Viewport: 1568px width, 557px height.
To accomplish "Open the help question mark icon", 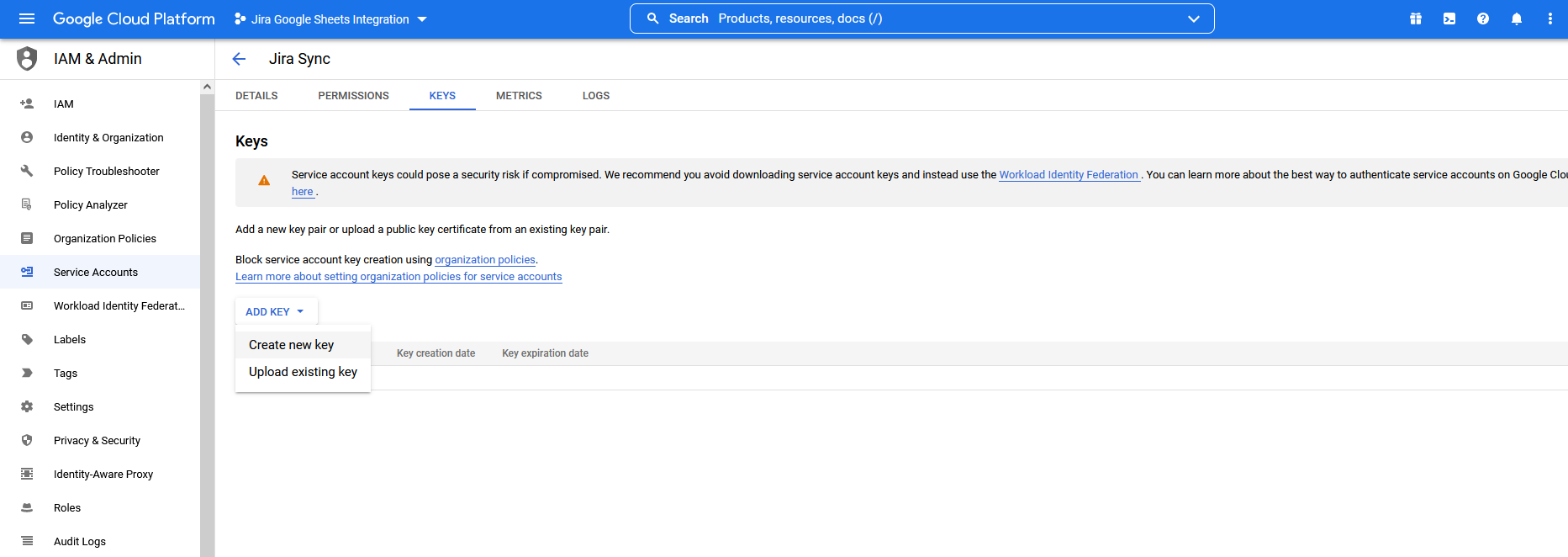I will click(1483, 19).
